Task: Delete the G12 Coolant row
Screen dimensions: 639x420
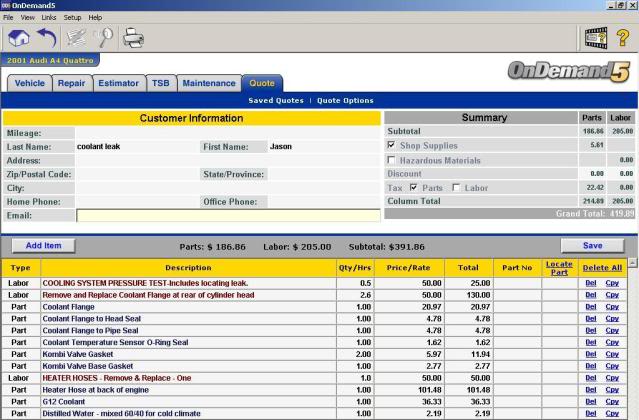Action: (591, 401)
